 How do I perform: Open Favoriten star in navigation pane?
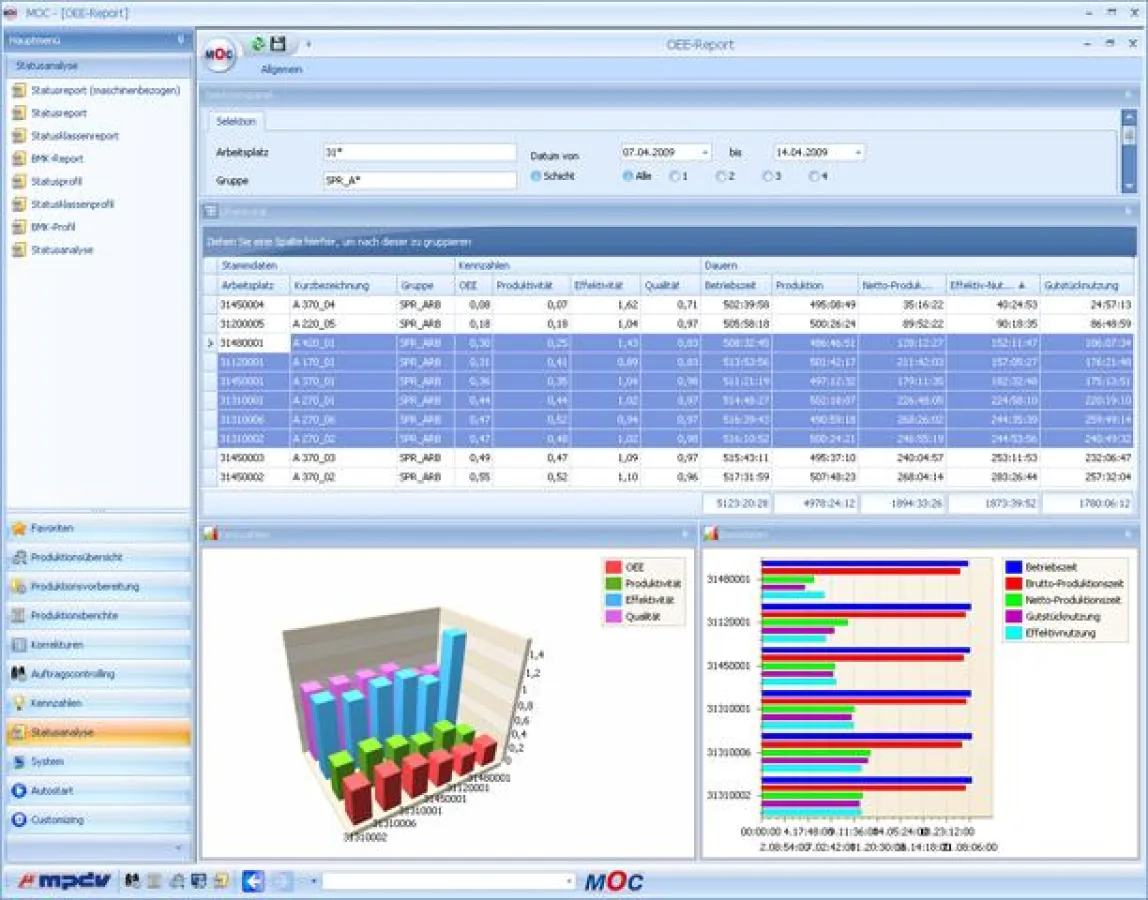(x=19, y=528)
